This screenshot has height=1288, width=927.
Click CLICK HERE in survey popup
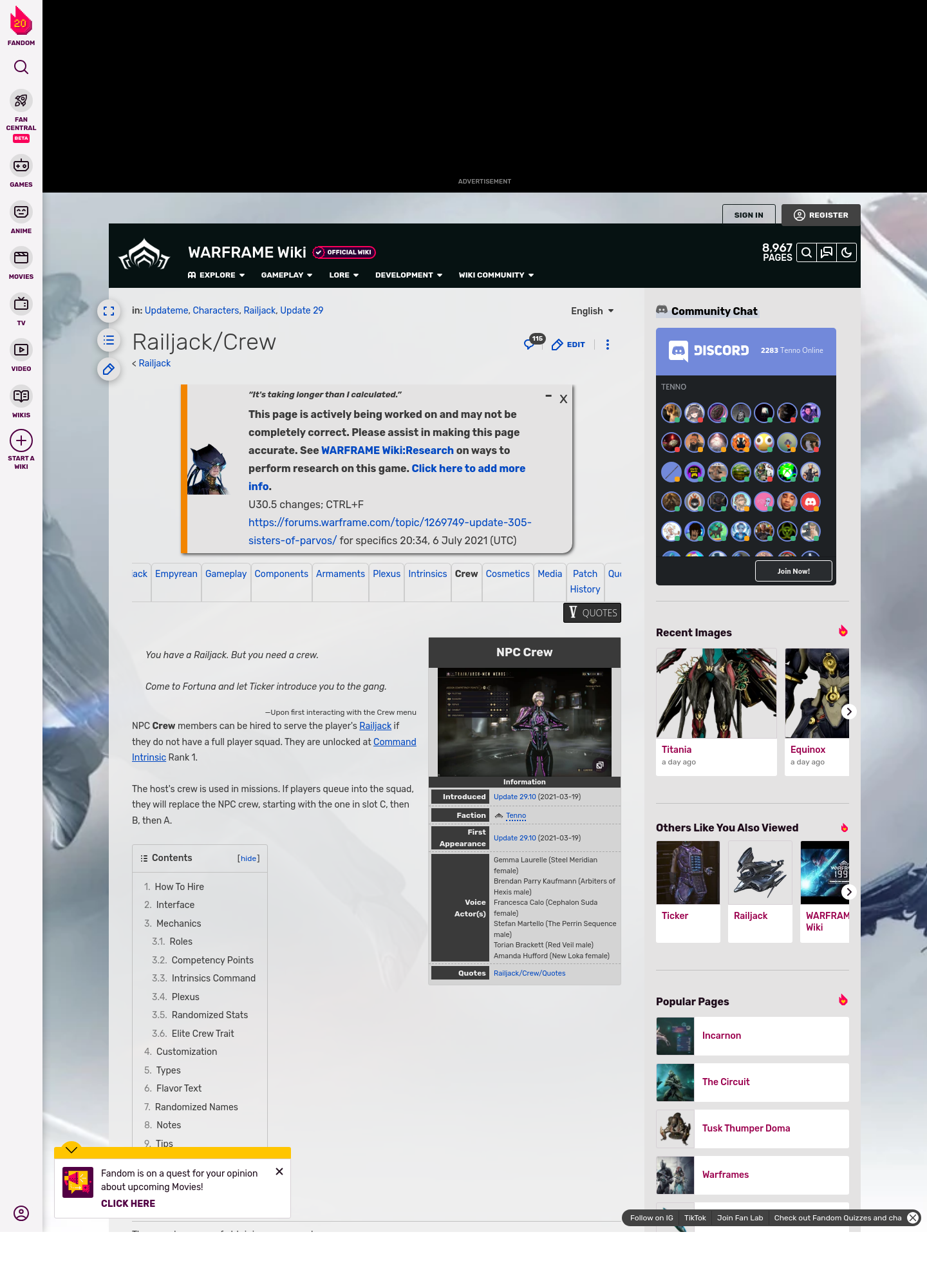coord(128,1204)
